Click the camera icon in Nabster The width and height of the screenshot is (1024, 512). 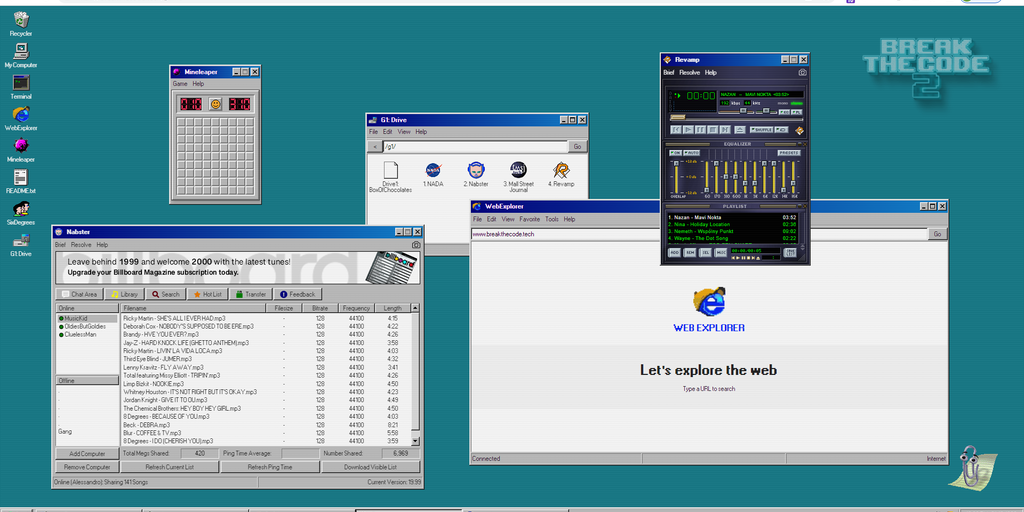pyautogui.click(x=416, y=244)
